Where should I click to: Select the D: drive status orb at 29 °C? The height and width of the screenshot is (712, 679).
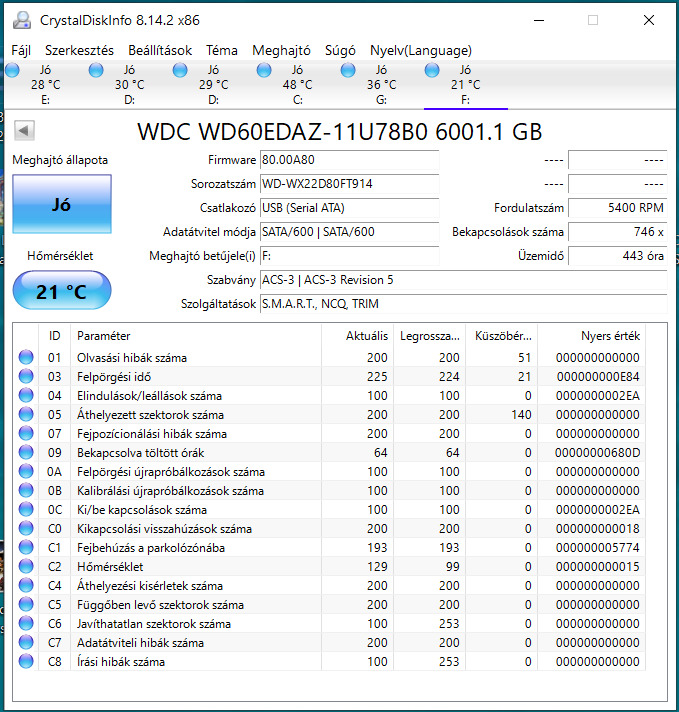(180, 70)
